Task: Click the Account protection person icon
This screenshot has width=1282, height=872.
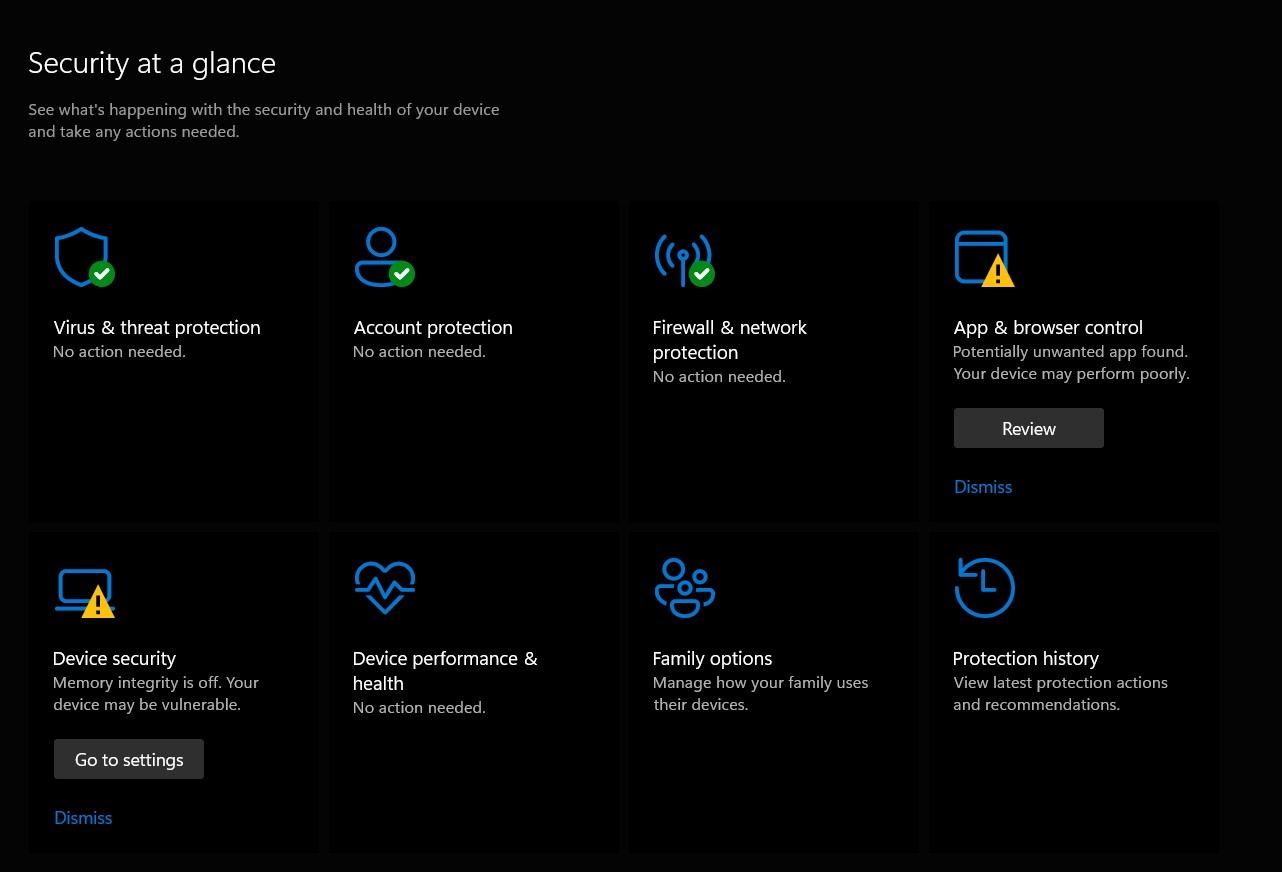Action: tap(382, 257)
